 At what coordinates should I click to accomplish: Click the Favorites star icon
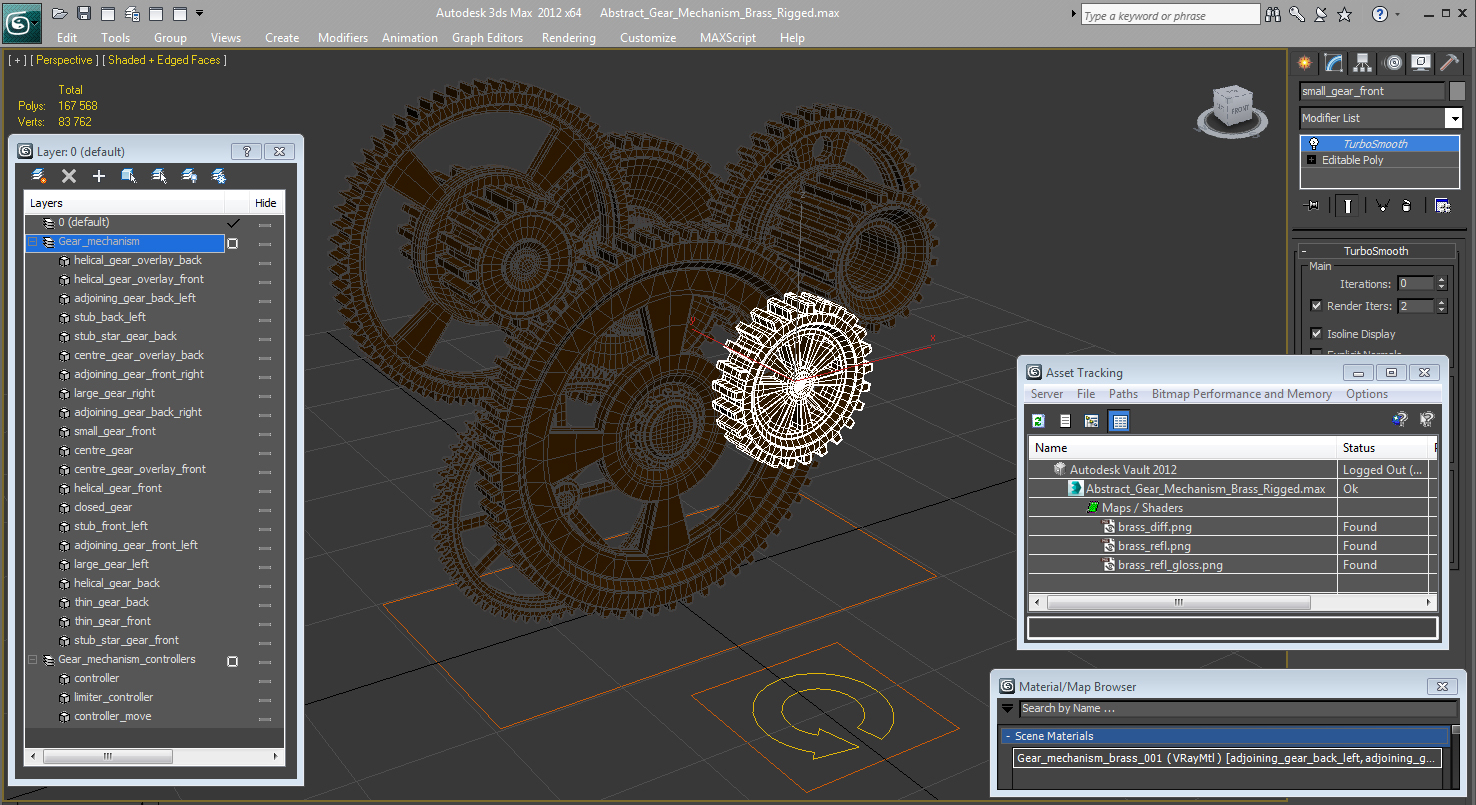pyautogui.click(x=1345, y=14)
